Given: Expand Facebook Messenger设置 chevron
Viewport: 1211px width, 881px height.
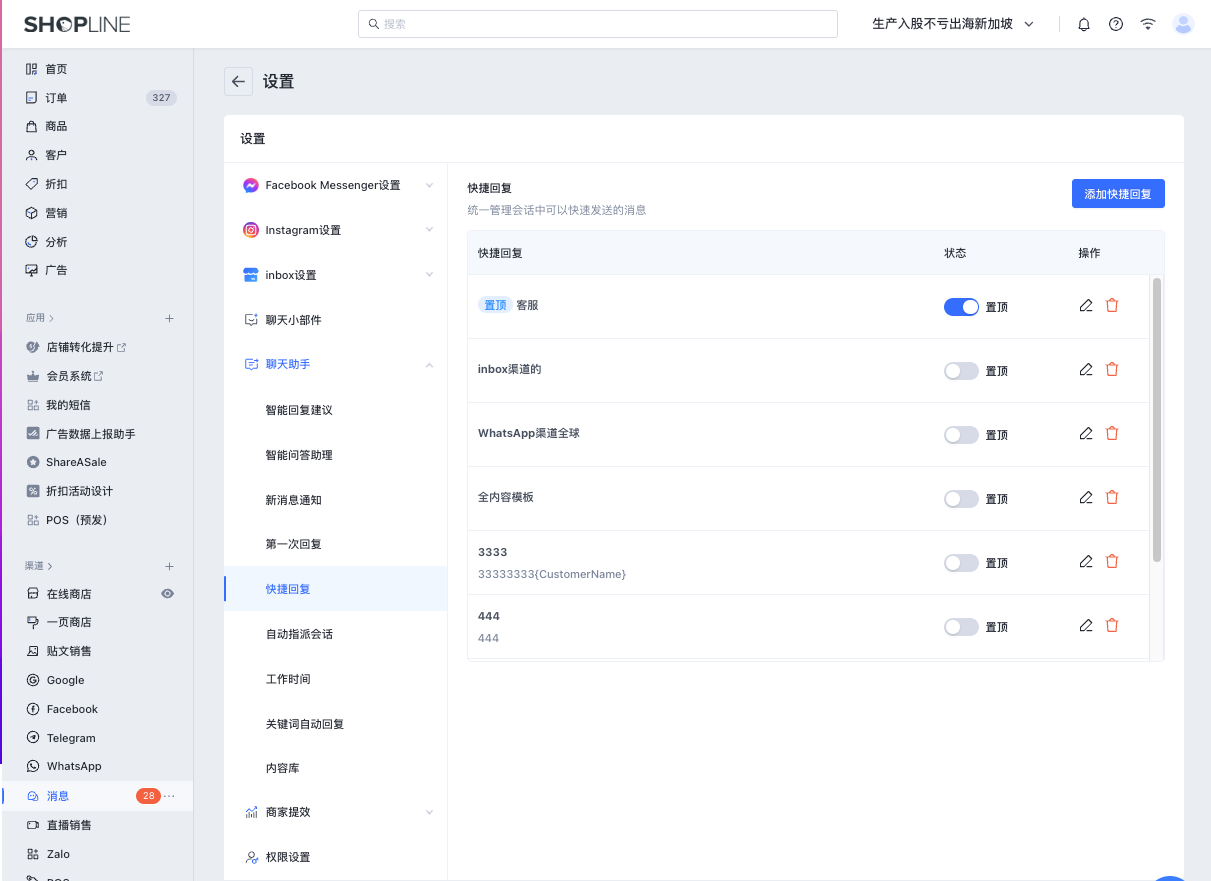Looking at the screenshot, I should tap(429, 185).
